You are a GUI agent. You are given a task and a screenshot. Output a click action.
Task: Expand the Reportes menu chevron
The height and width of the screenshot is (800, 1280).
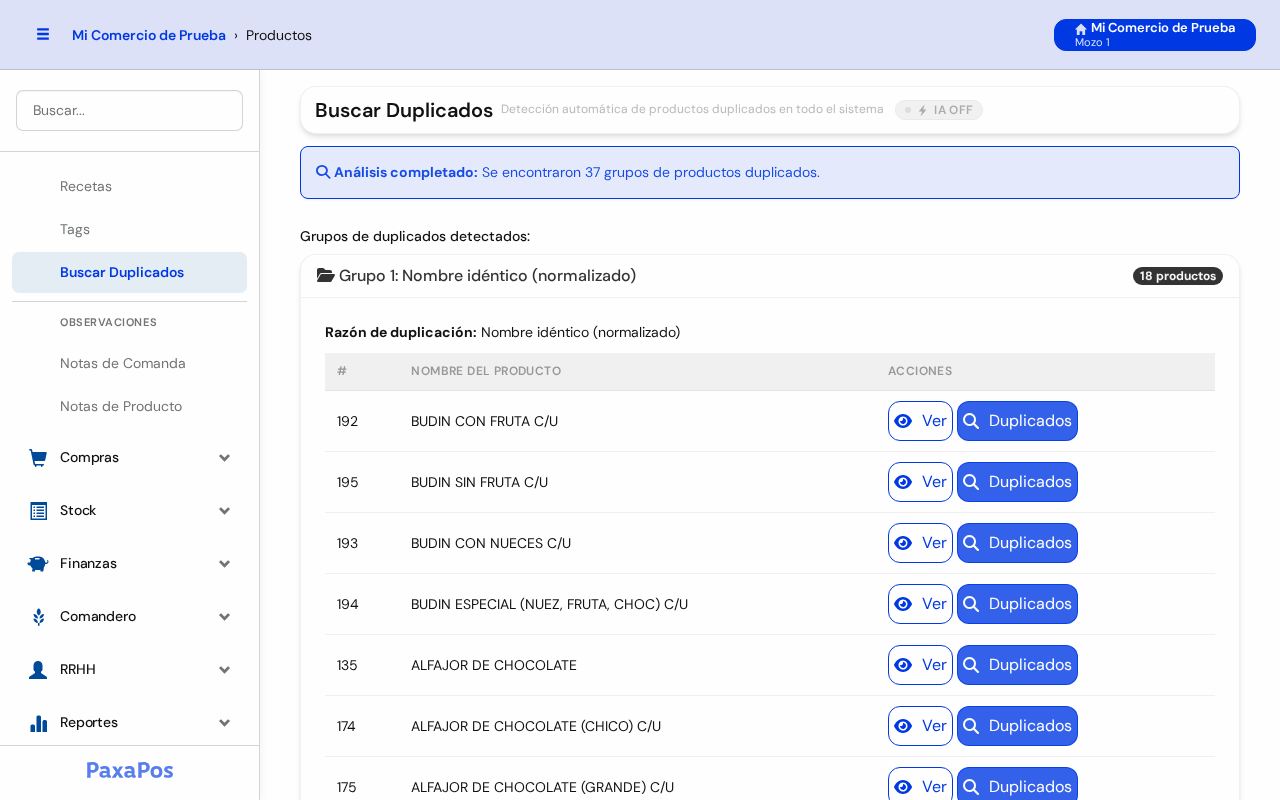(x=225, y=723)
